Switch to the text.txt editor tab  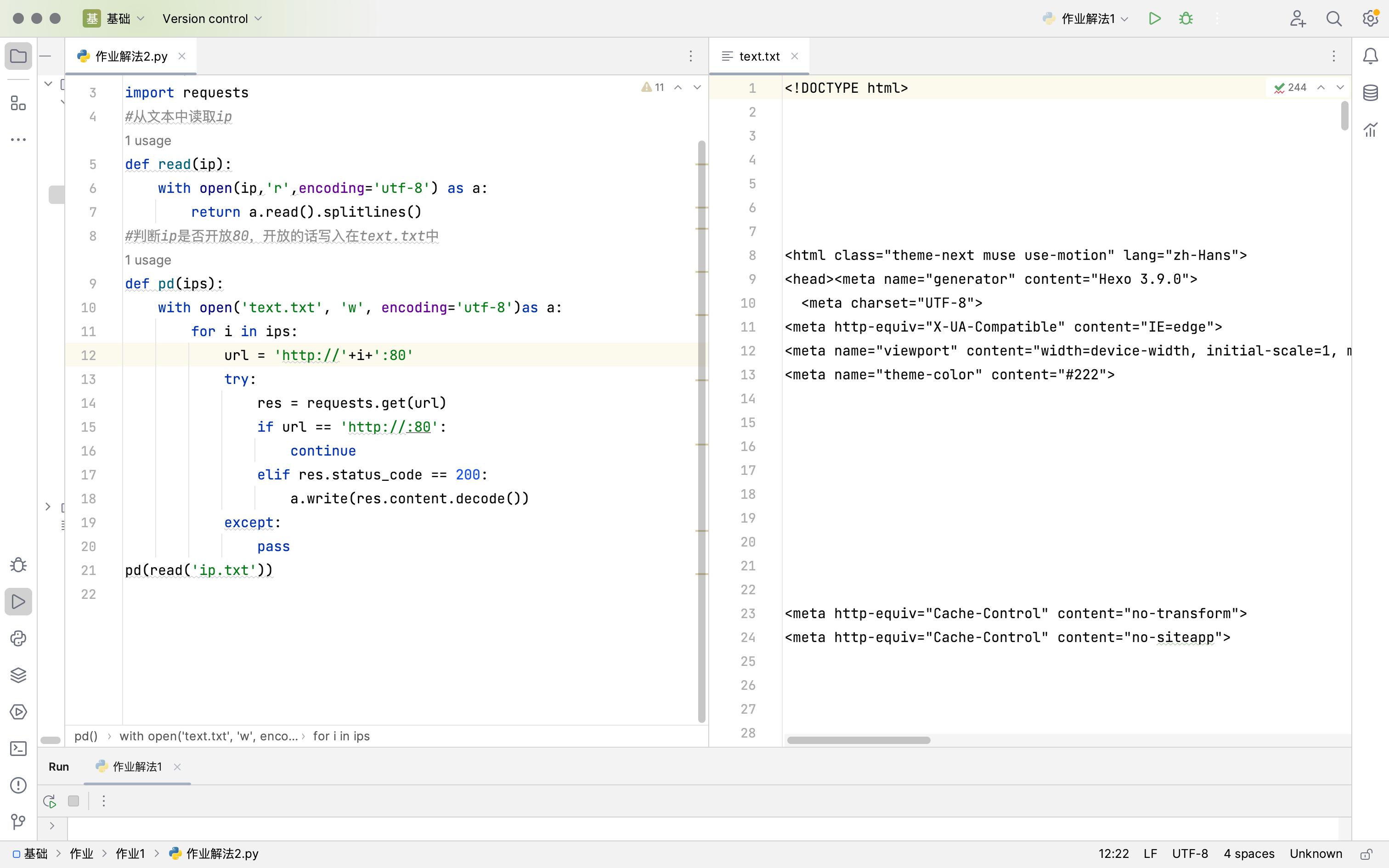(759, 56)
